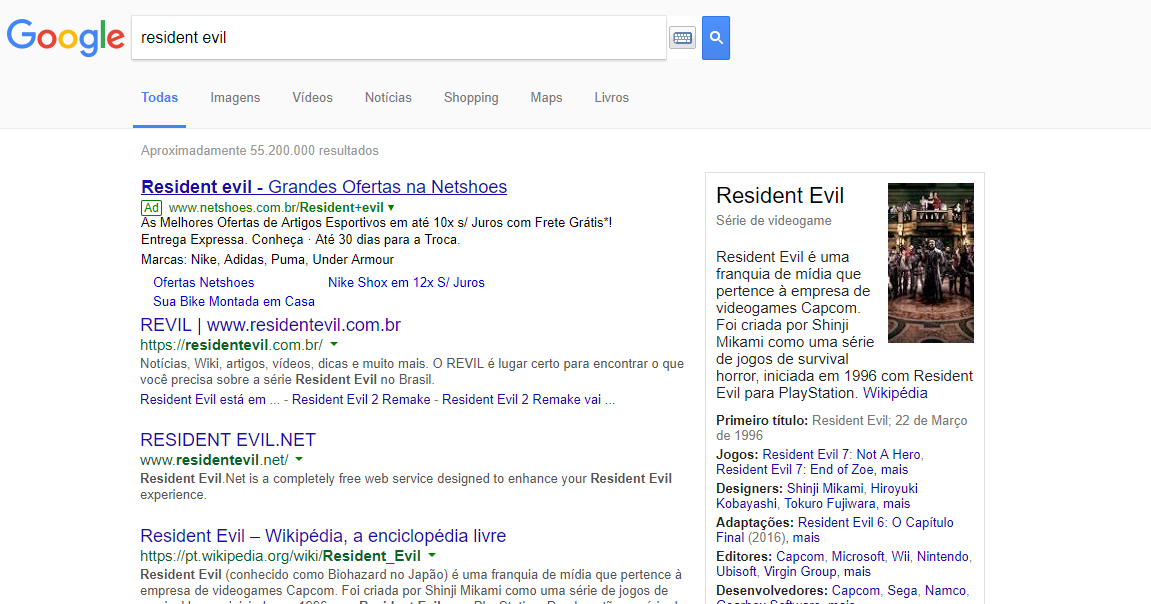The width and height of the screenshot is (1151, 604).
Task: Switch to the Imagens tab
Action: click(235, 98)
